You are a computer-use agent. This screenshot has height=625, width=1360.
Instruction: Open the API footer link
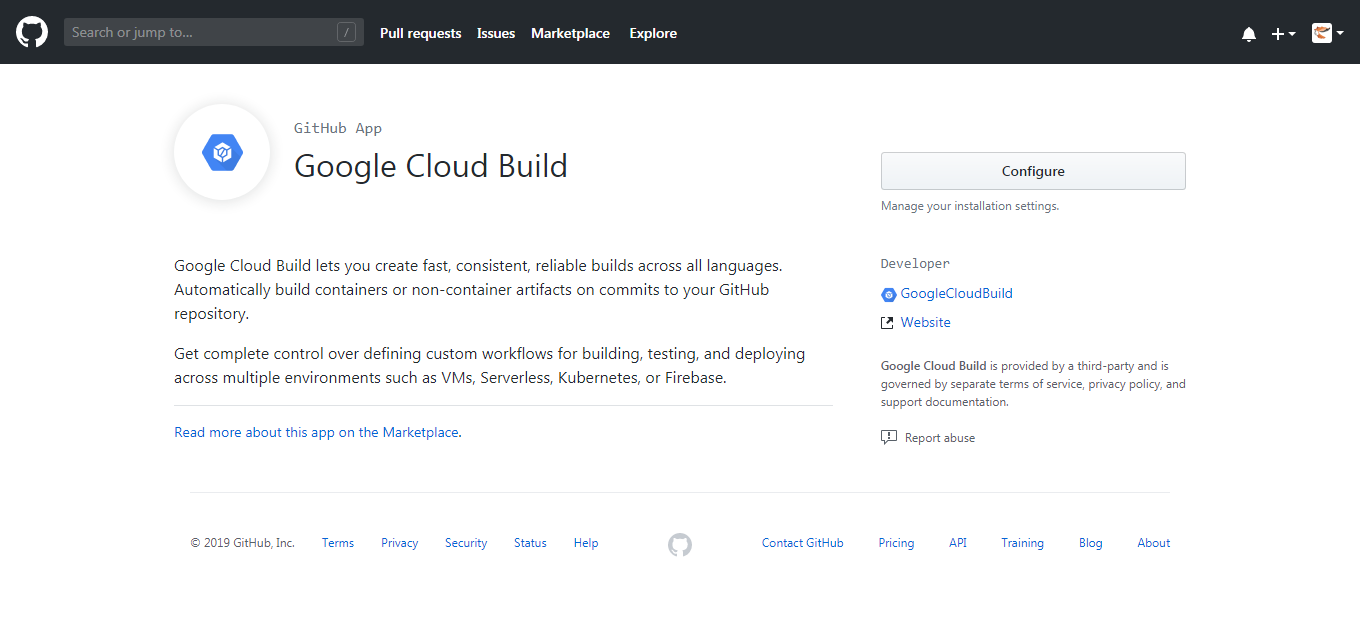pyautogui.click(x=958, y=543)
